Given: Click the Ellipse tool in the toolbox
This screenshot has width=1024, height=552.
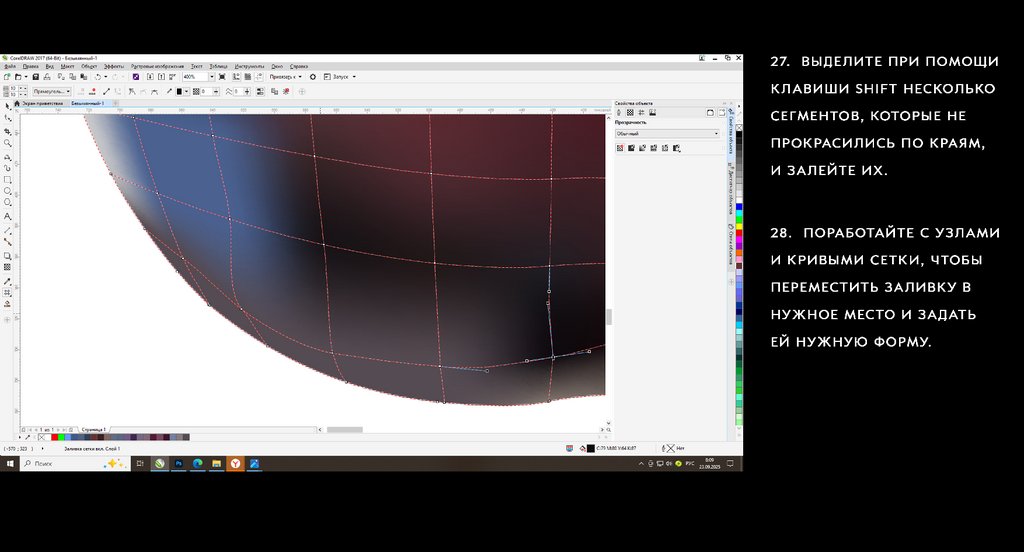Looking at the screenshot, I should coord(8,191).
